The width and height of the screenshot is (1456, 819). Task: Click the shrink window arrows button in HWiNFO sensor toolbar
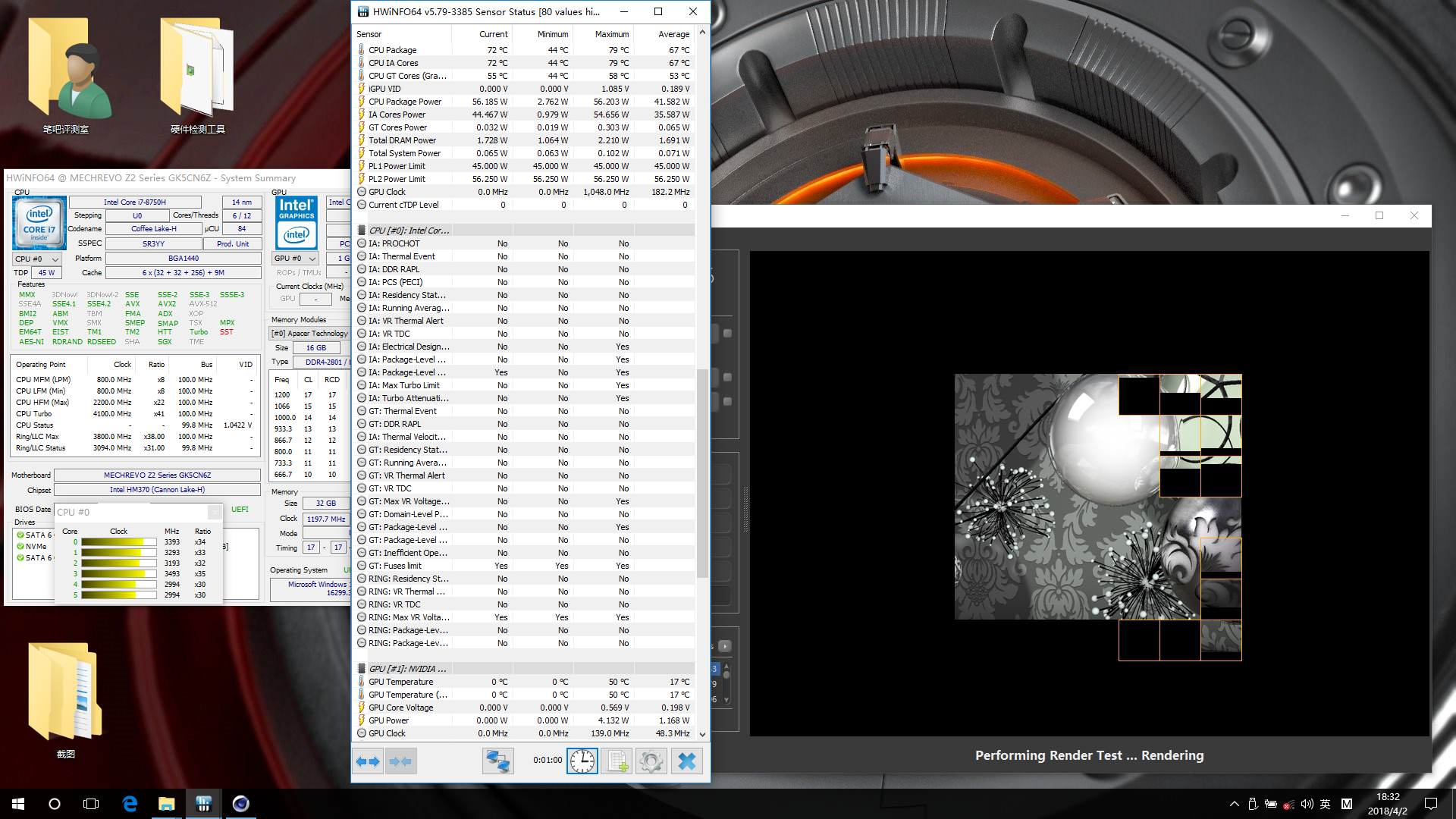coord(400,761)
